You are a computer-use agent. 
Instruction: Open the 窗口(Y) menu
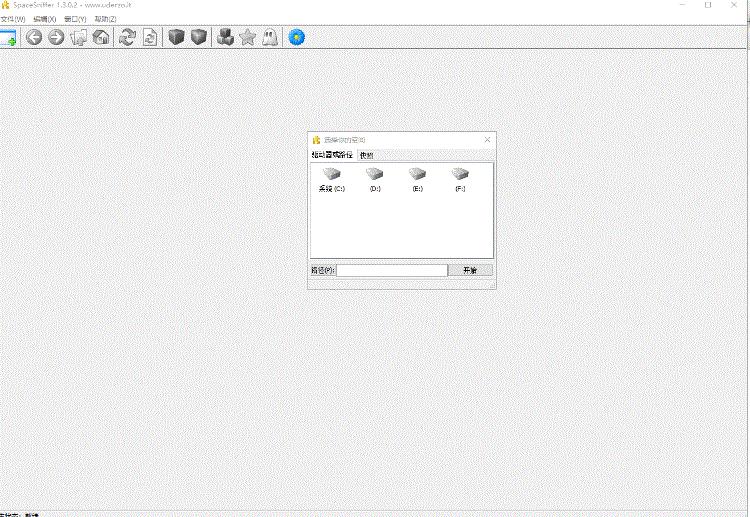[x=75, y=19]
